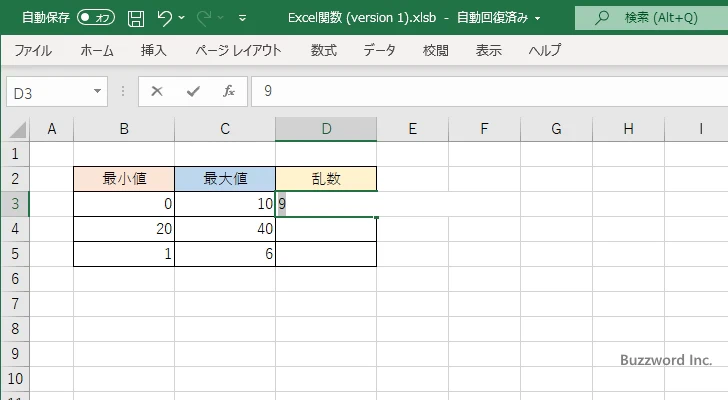Open the ページ レイアウト tab
The width and height of the screenshot is (728, 400).
click(x=238, y=50)
